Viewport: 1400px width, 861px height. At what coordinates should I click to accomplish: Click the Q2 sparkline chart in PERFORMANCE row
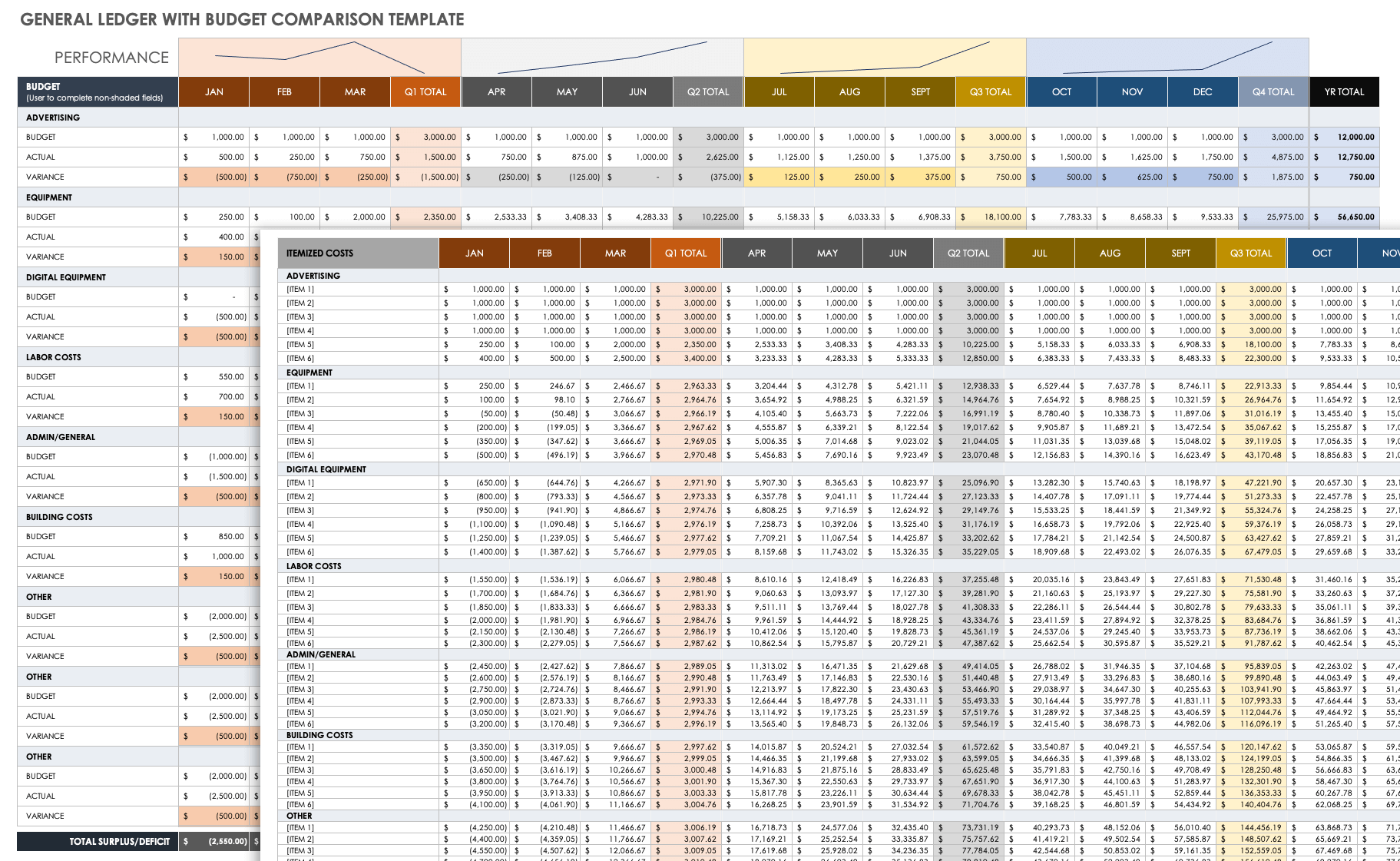click(x=602, y=57)
